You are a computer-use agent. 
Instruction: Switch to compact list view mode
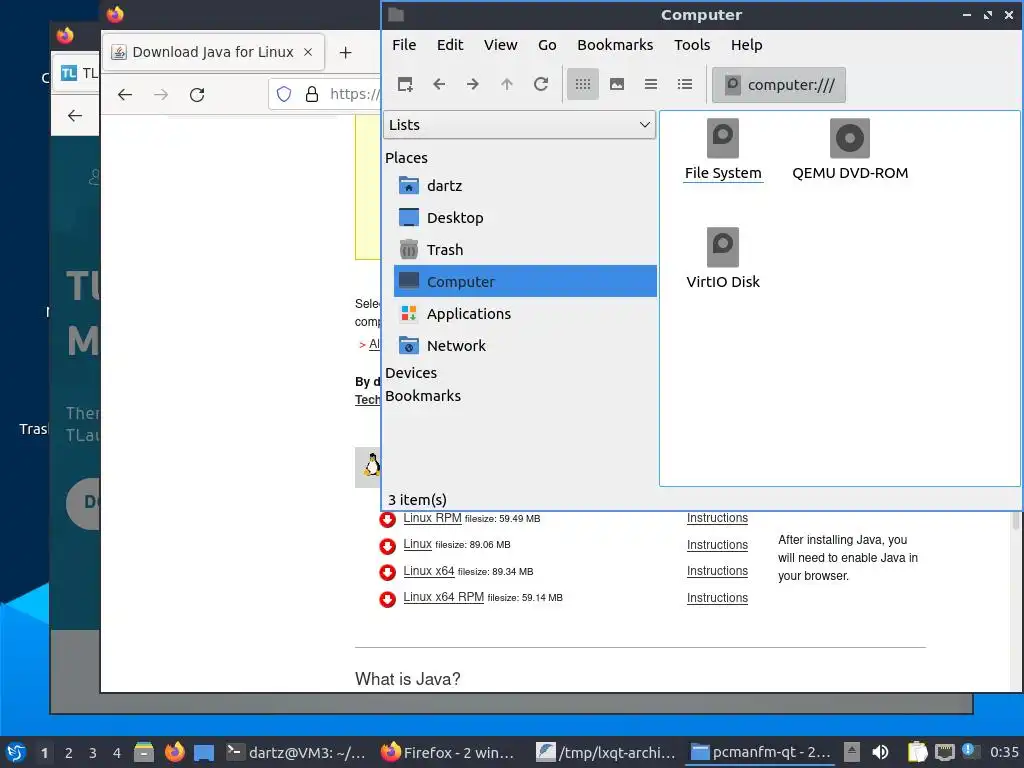(x=650, y=84)
